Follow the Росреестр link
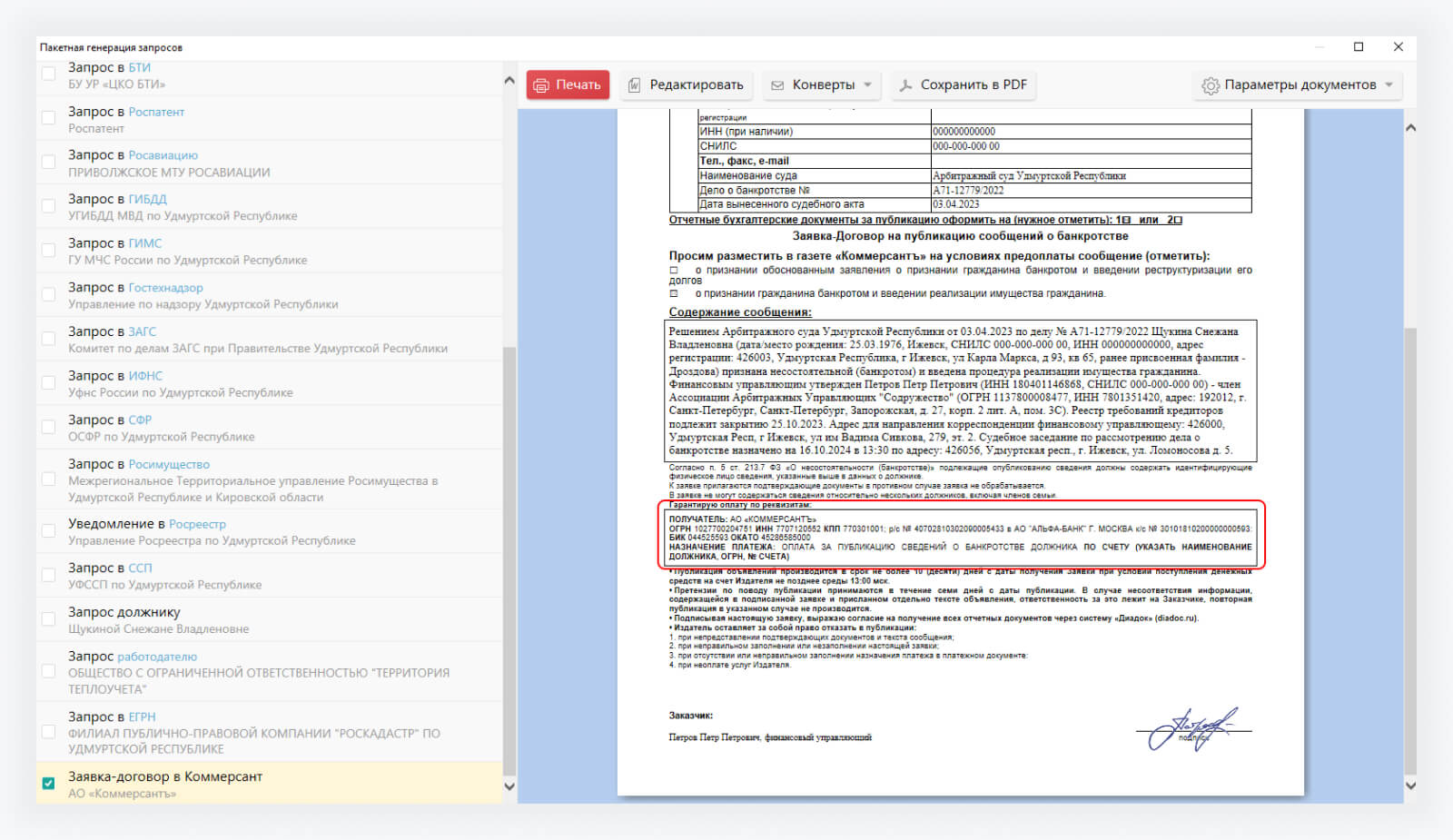This screenshot has height=840, width=1453. (x=198, y=524)
